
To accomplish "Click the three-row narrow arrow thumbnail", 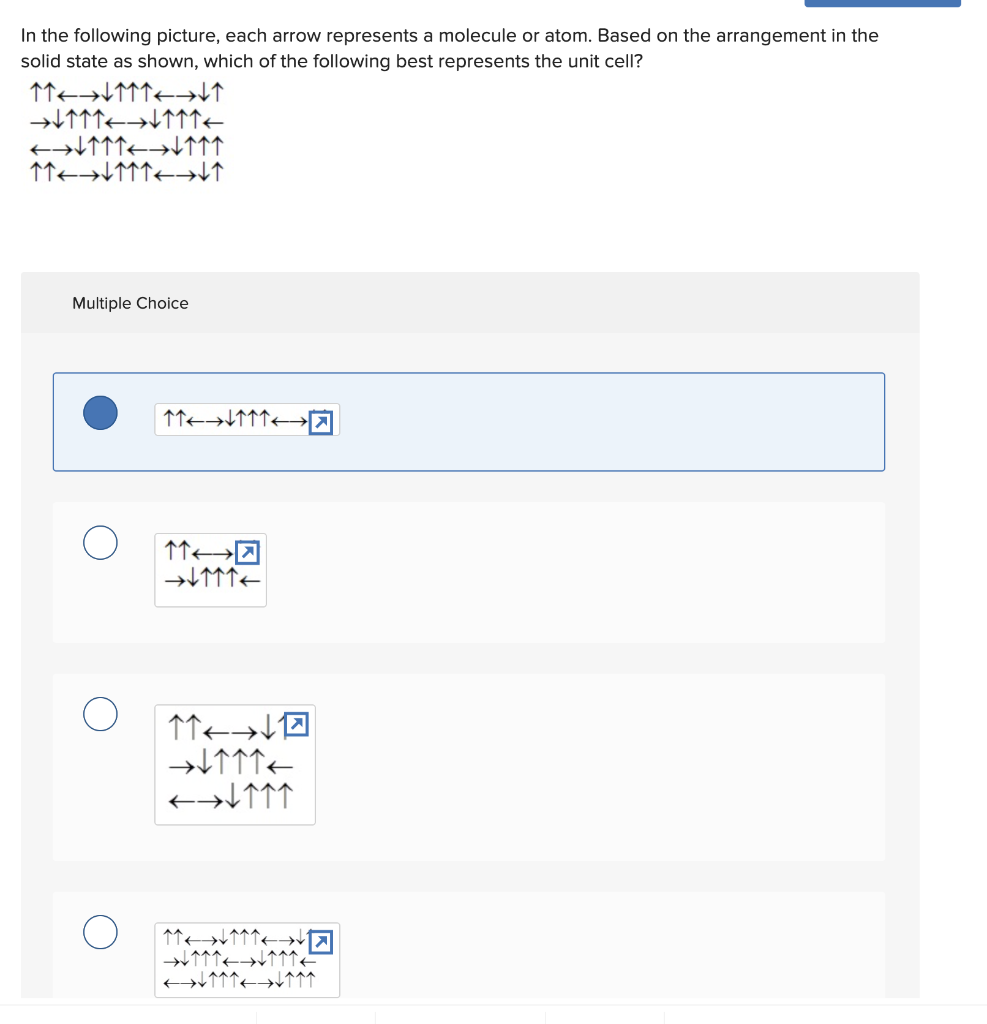I will 235,765.
